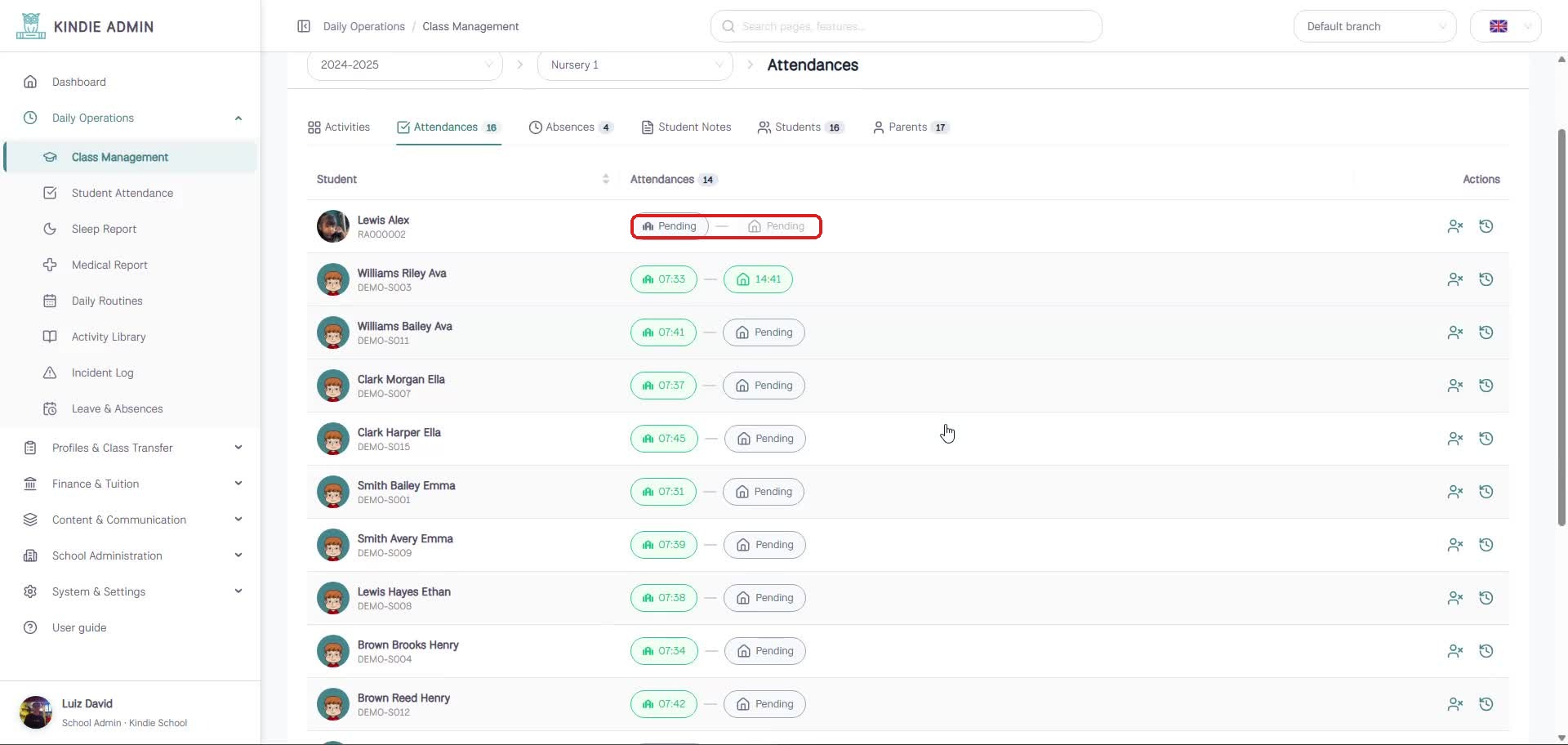
Task: Switch to the Absences tab
Action: coord(571,127)
